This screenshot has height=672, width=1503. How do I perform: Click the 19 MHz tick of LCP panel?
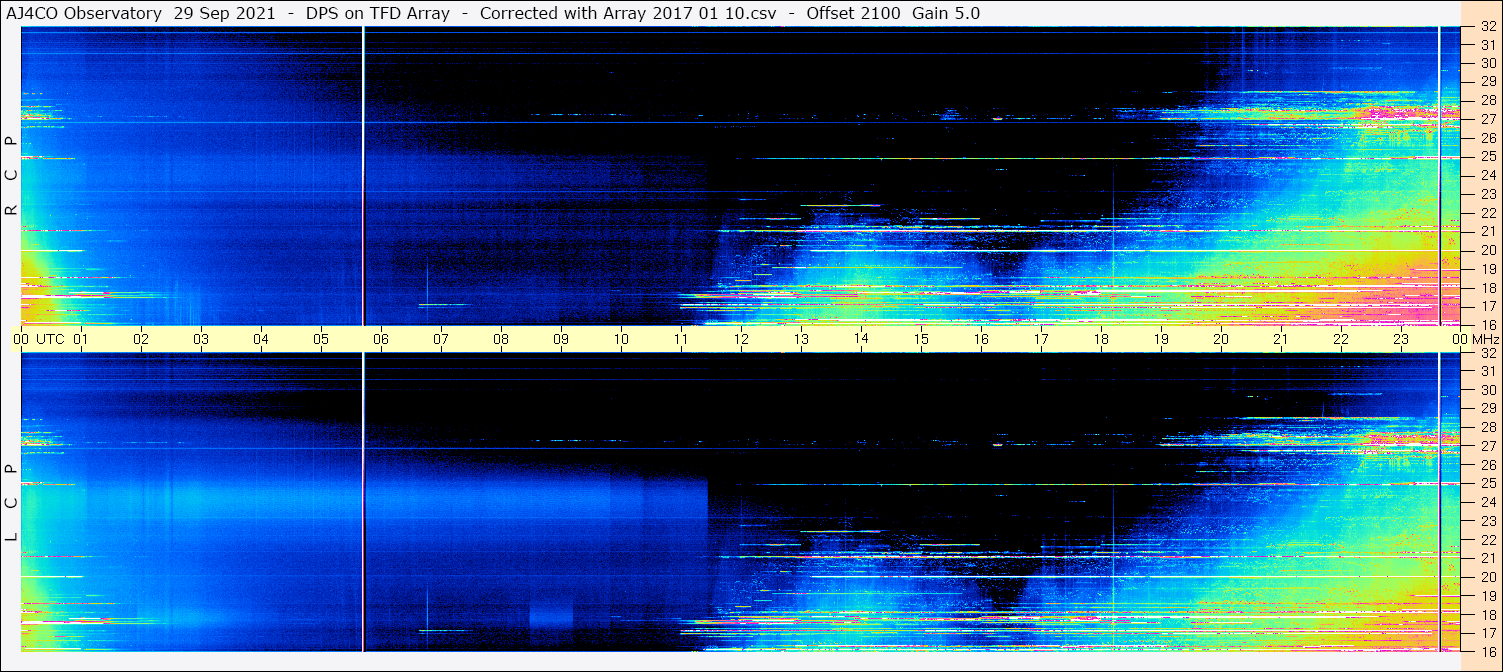[x=1487, y=595]
